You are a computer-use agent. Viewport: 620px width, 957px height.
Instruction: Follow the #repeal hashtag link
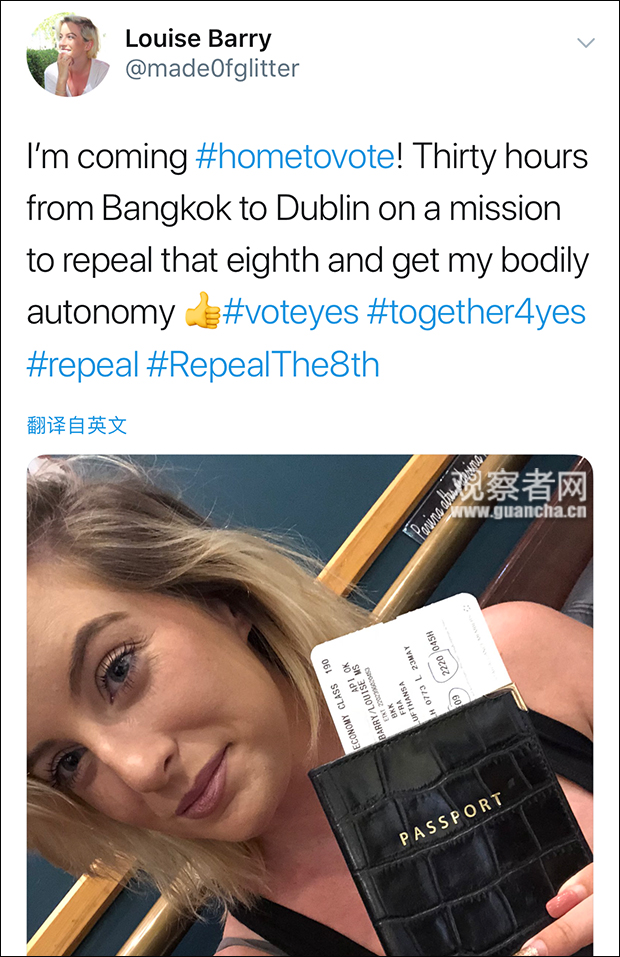[x=83, y=365]
